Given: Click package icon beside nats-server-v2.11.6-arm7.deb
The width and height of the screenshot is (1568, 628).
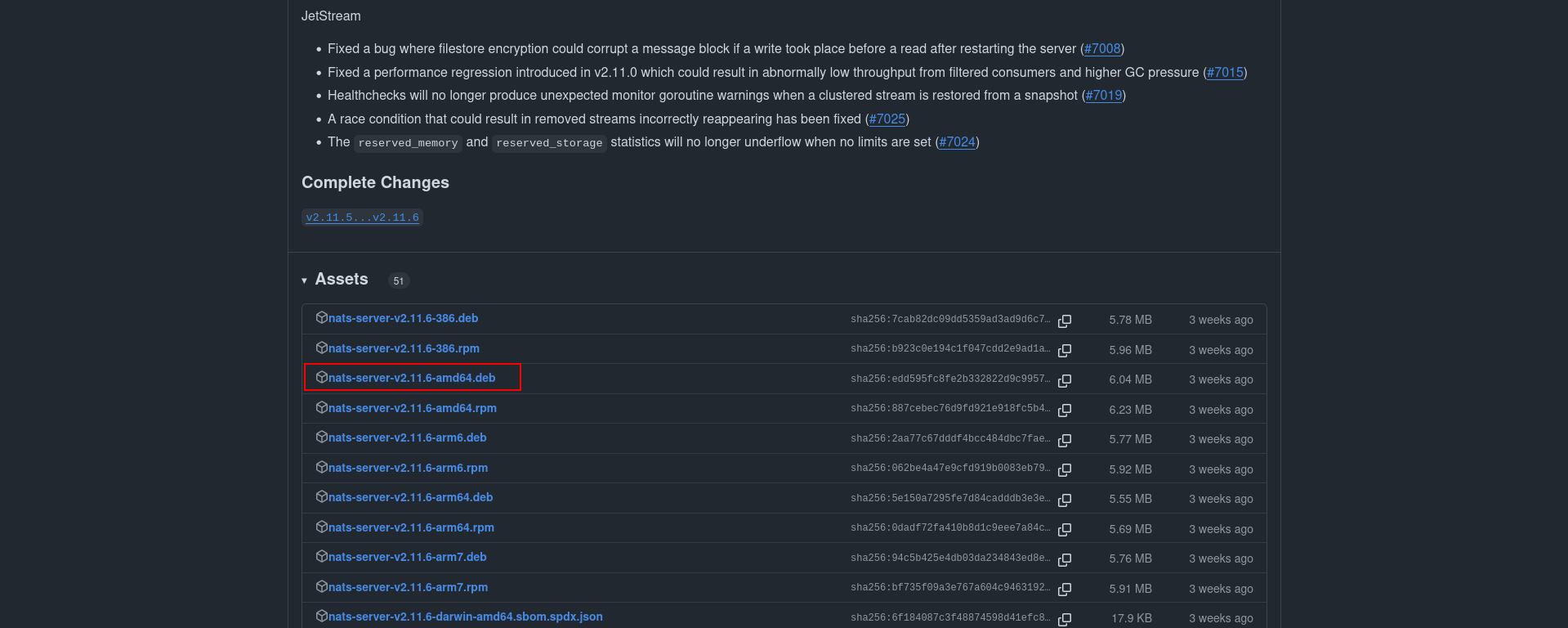Looking at the screenshot, I should (322, 556).
